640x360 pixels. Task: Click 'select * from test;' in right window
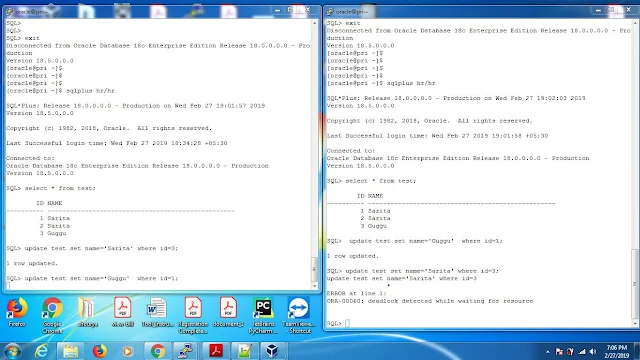pyautogui.click(x=381, y=181)
